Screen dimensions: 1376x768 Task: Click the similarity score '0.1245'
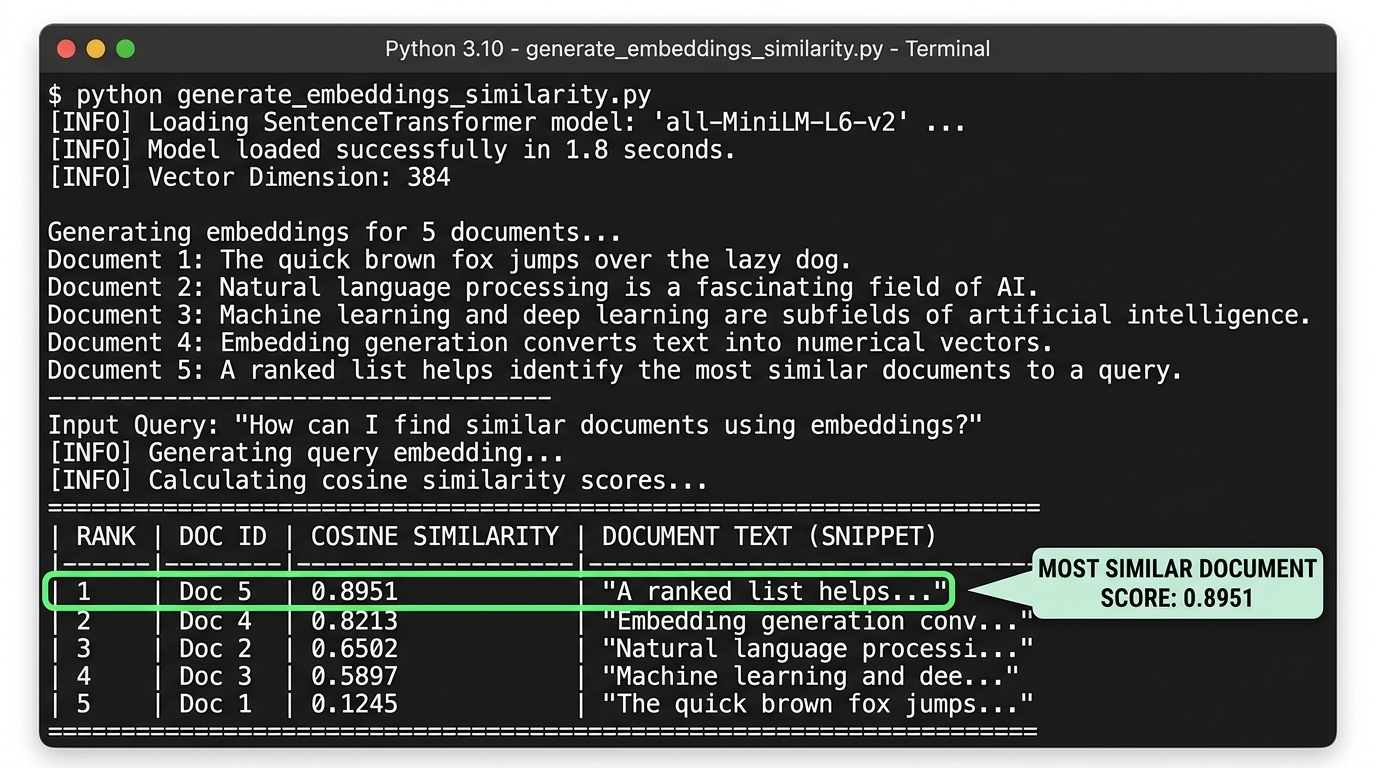point(354,704)
